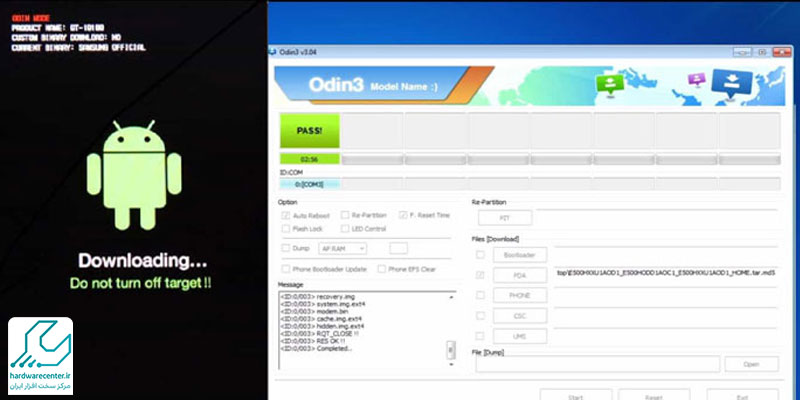
Task: Click the PHONE file button
Action: coord(520,295)
